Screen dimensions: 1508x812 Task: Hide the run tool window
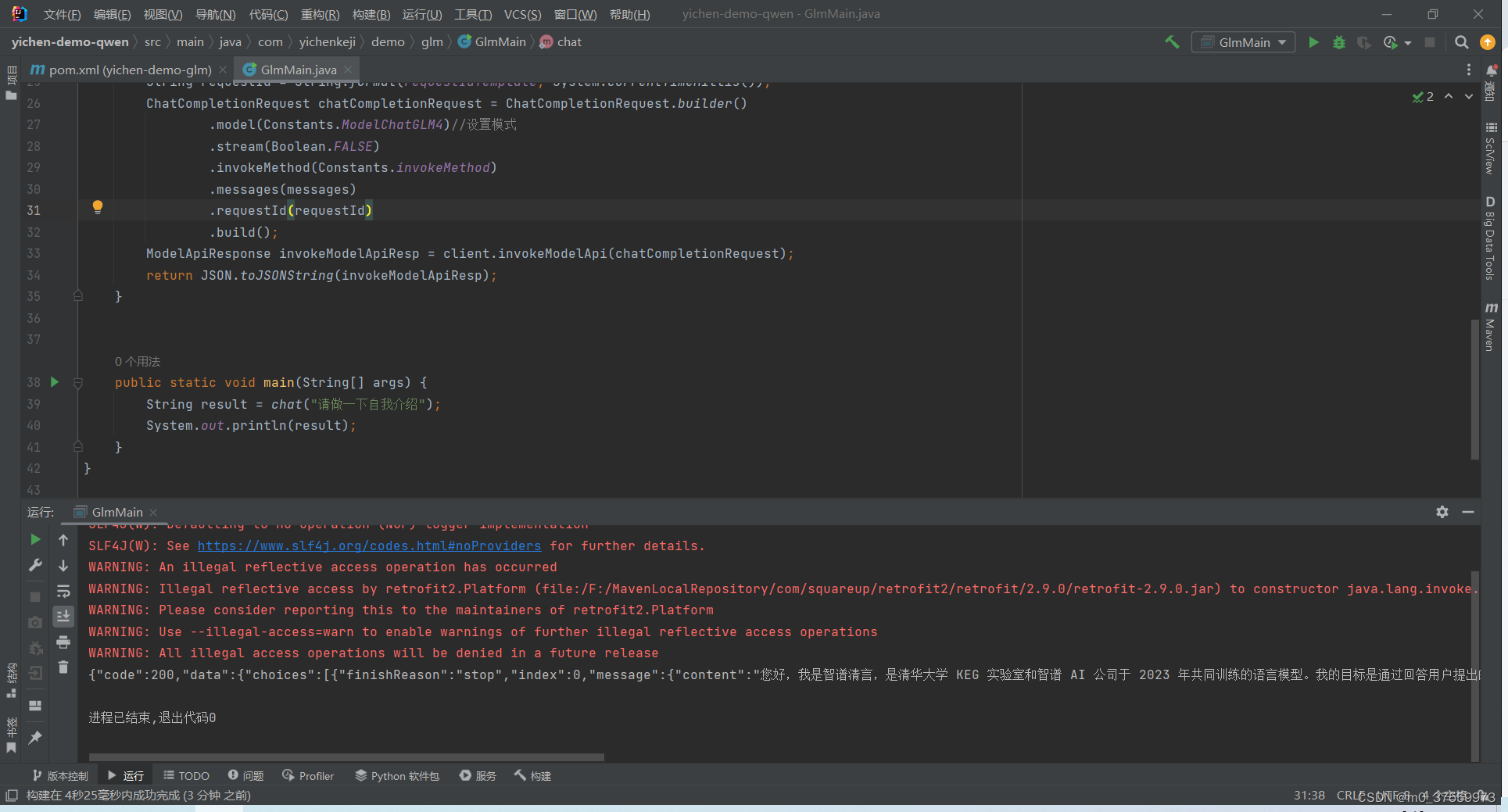coord(1468,512)
